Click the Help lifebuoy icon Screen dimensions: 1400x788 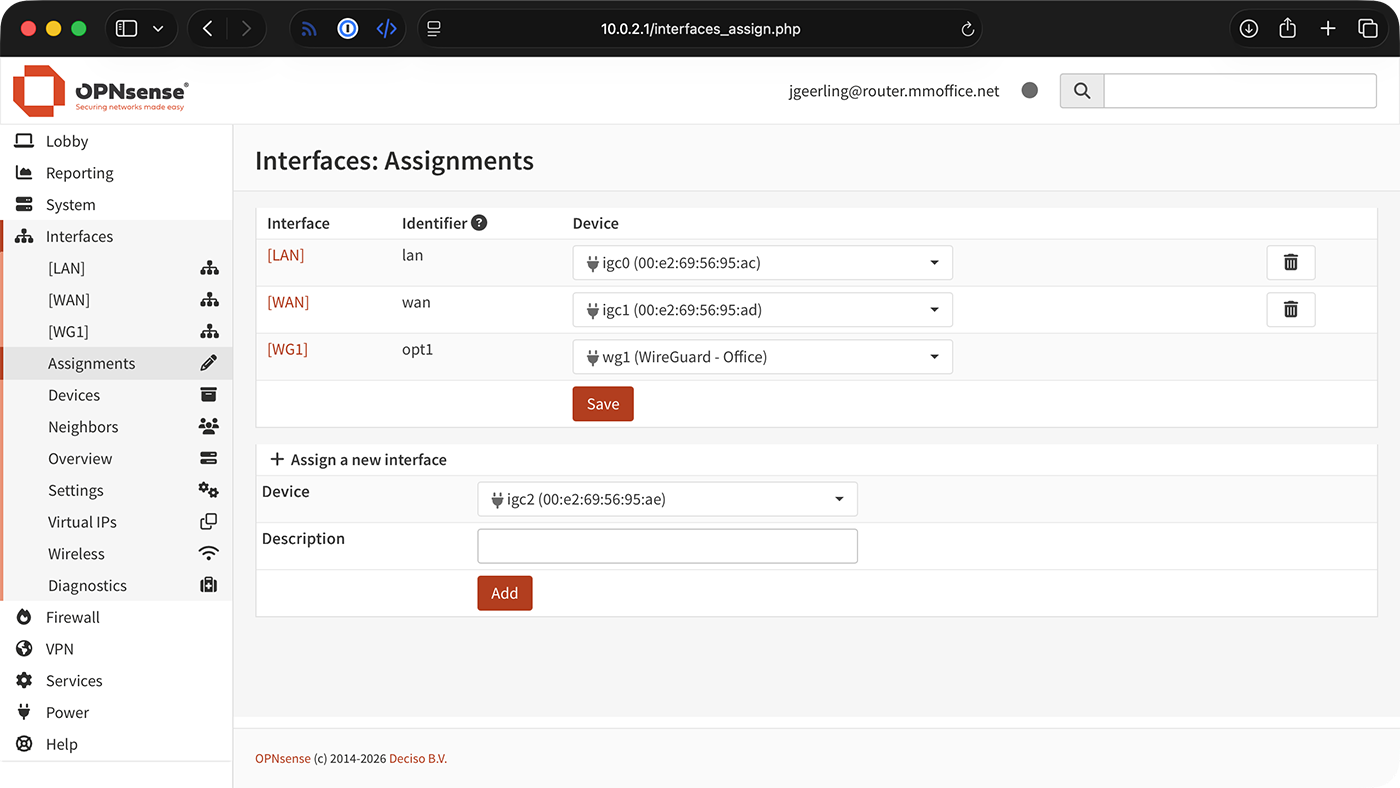[24, 744]
